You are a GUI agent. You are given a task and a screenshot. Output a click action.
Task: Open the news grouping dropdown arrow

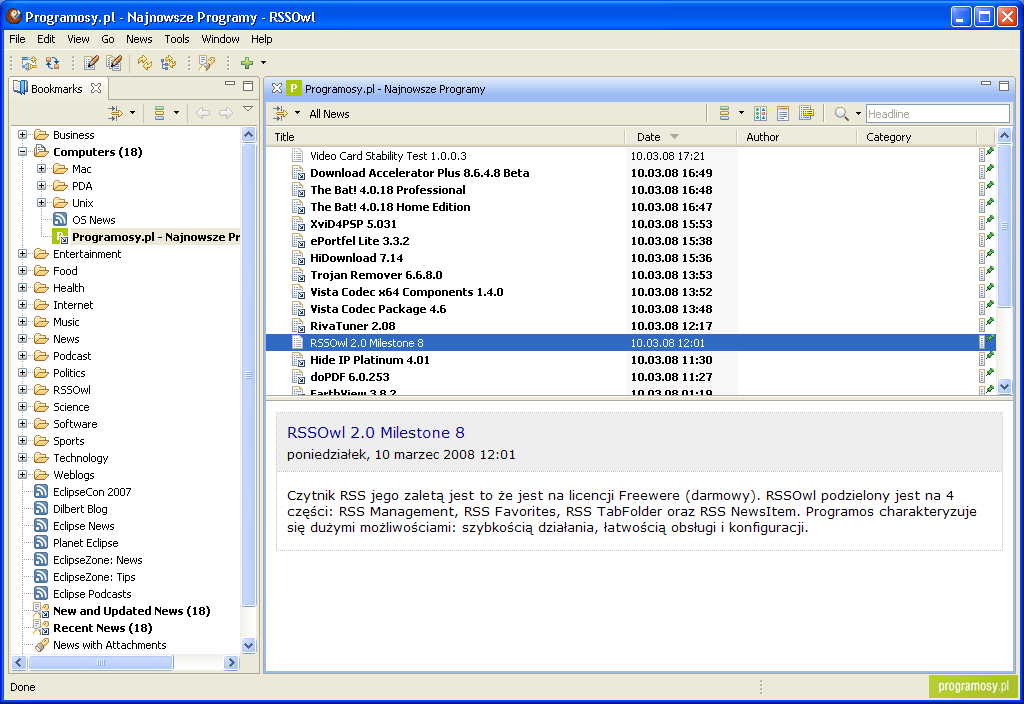click(x=741, y=113)
